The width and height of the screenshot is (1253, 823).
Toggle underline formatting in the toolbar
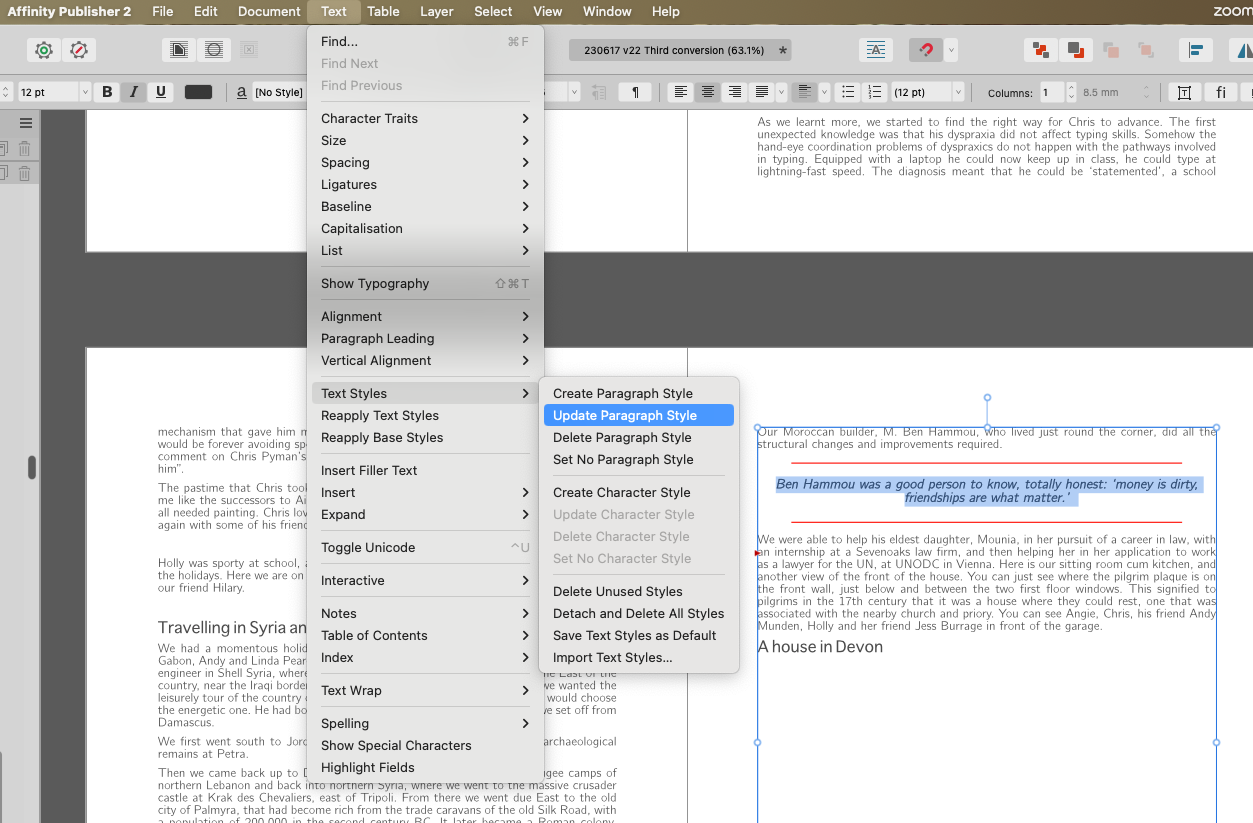160,92
